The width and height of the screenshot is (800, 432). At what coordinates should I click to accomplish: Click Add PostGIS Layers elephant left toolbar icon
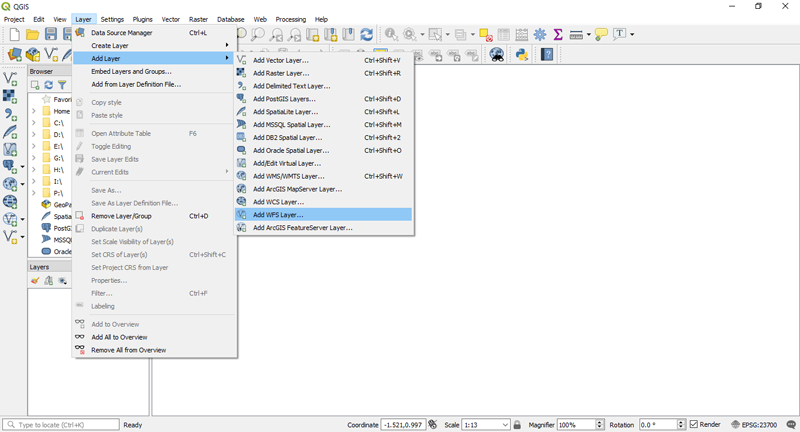pyautogui.click(x=9, y=166)
